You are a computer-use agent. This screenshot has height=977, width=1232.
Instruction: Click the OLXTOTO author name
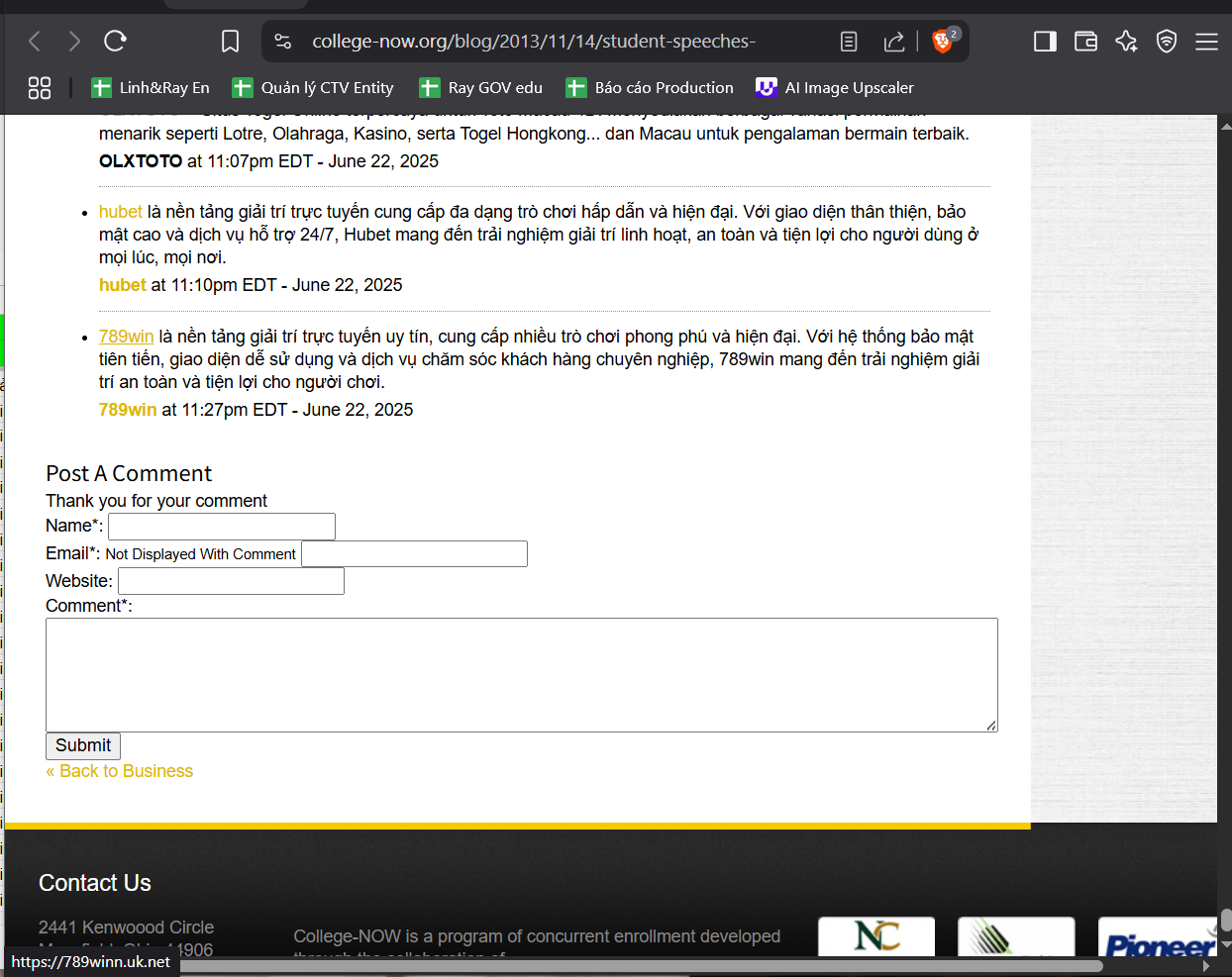tap(141, 161)
